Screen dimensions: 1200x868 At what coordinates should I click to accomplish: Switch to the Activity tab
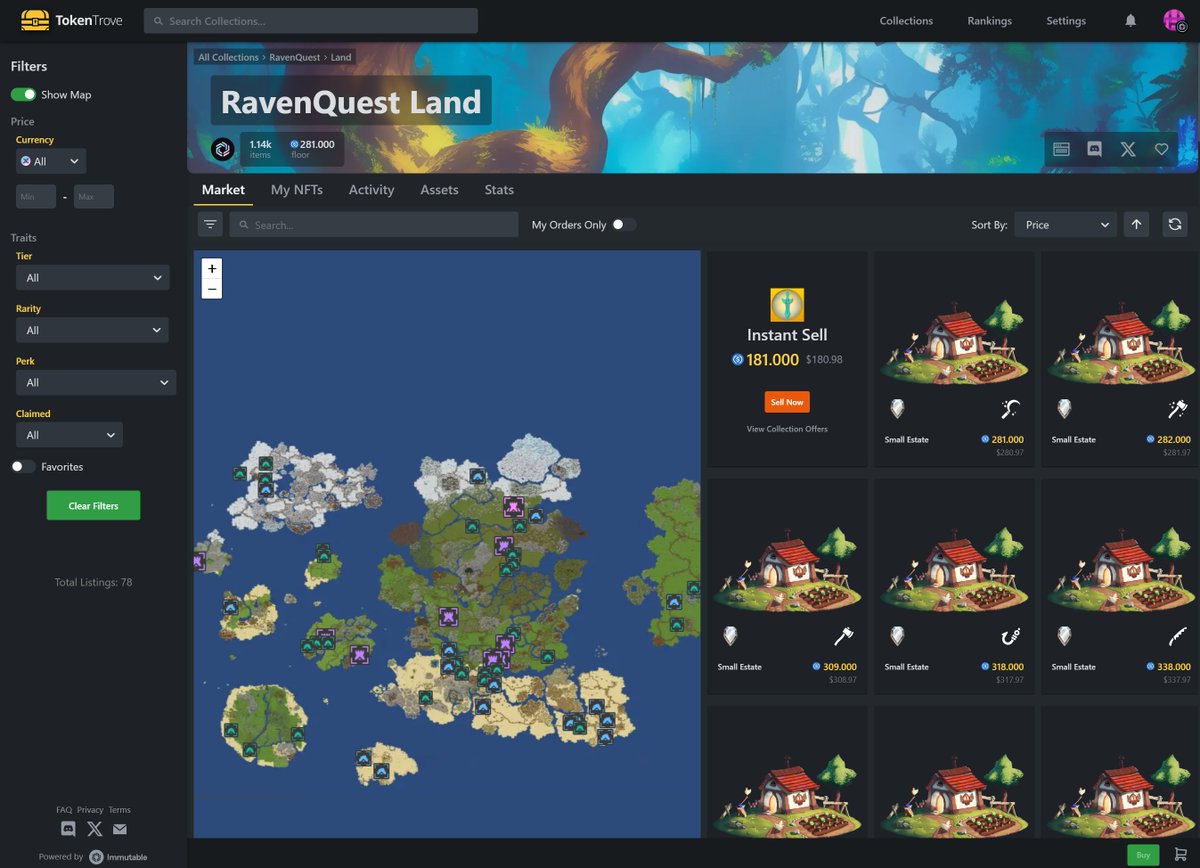[x=371, y=190]
